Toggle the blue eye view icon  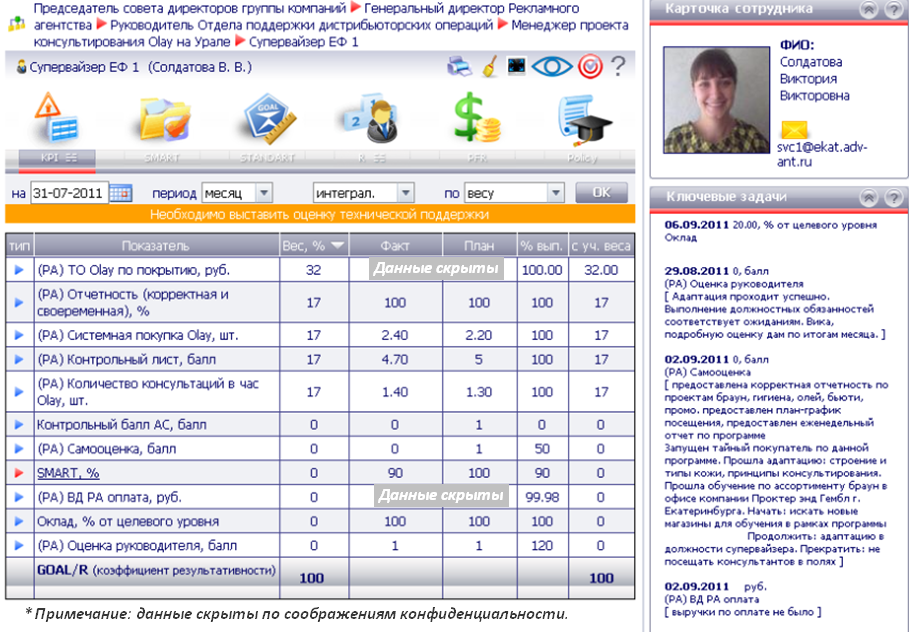pyautogui.click(x=552, y=66)
